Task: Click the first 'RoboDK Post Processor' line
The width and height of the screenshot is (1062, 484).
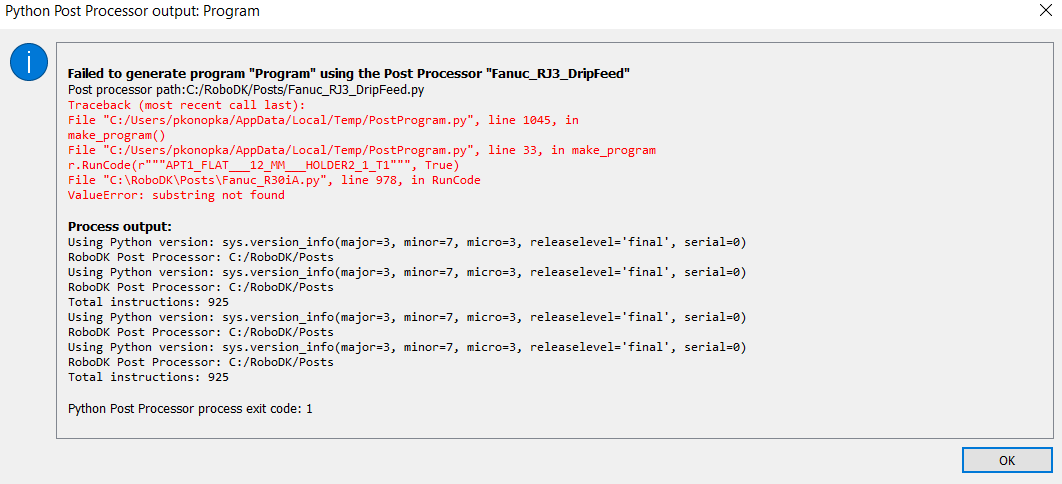Action: pyautogui.click(x=200, y=257)
